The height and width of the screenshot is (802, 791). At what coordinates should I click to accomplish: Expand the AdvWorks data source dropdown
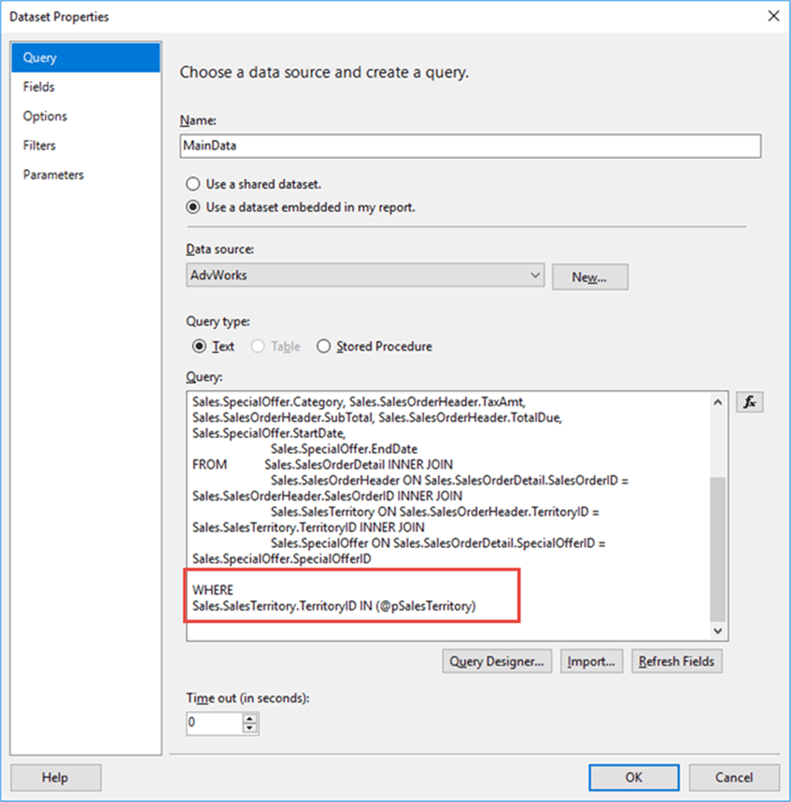click(365, 275)
